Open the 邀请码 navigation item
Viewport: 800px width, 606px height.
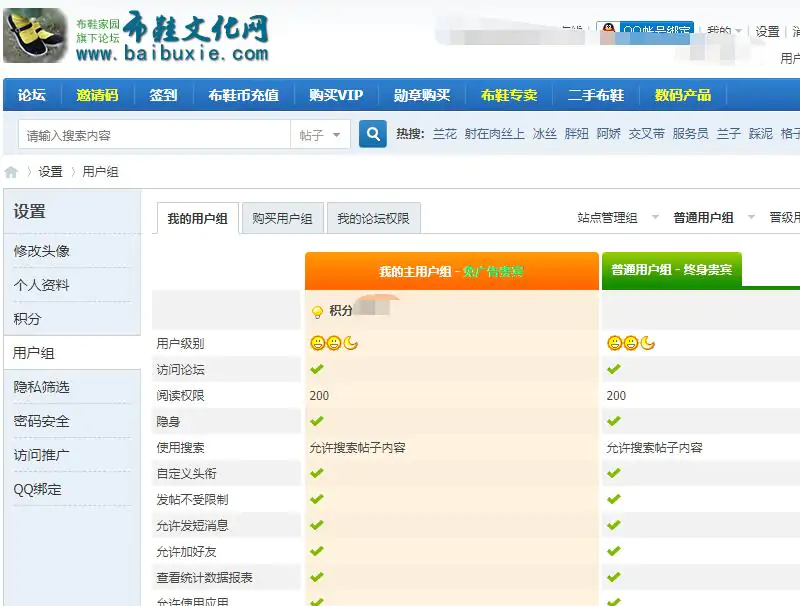click(x=97, y=95)
